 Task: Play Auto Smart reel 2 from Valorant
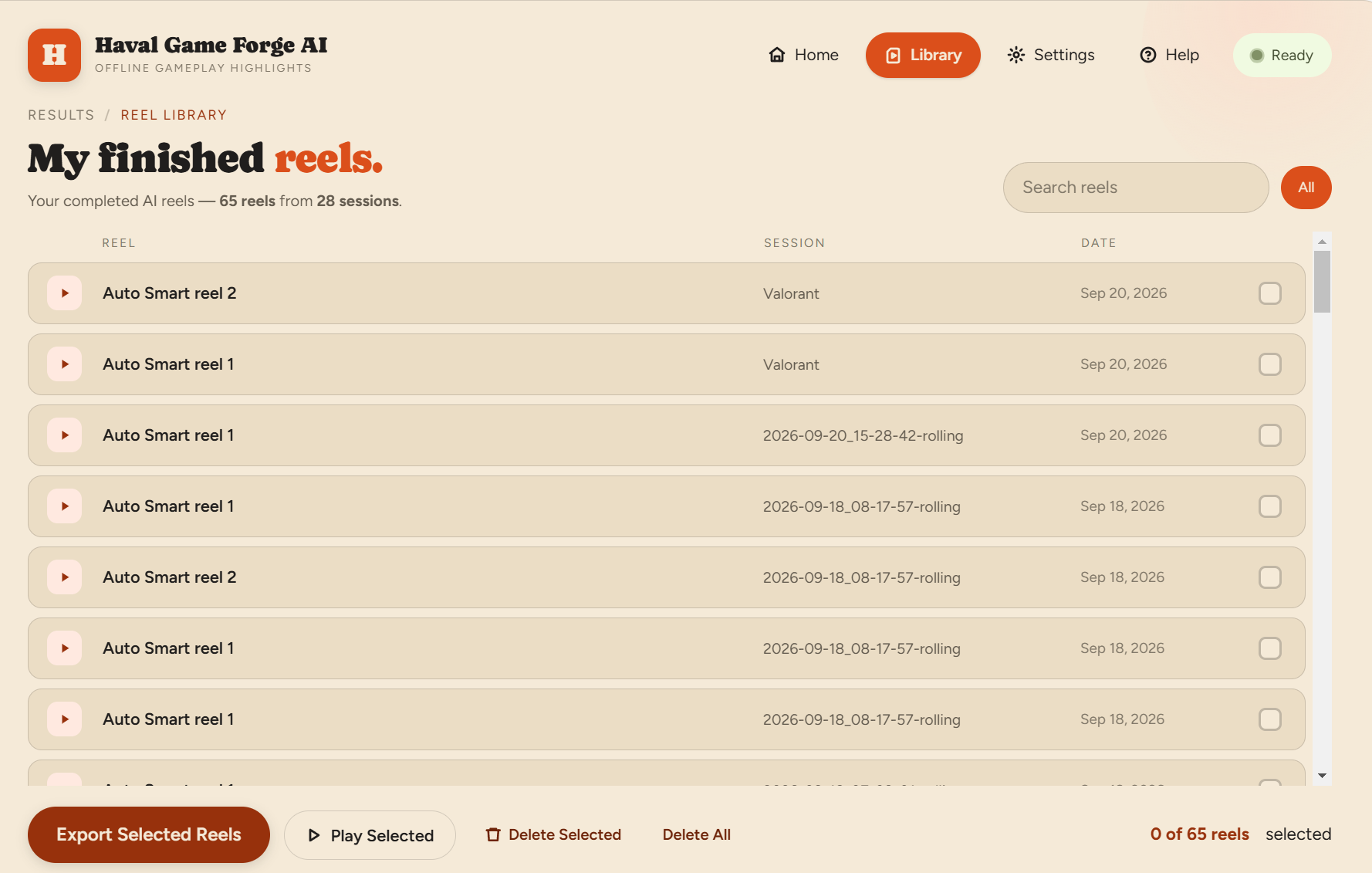coord(65,293)
